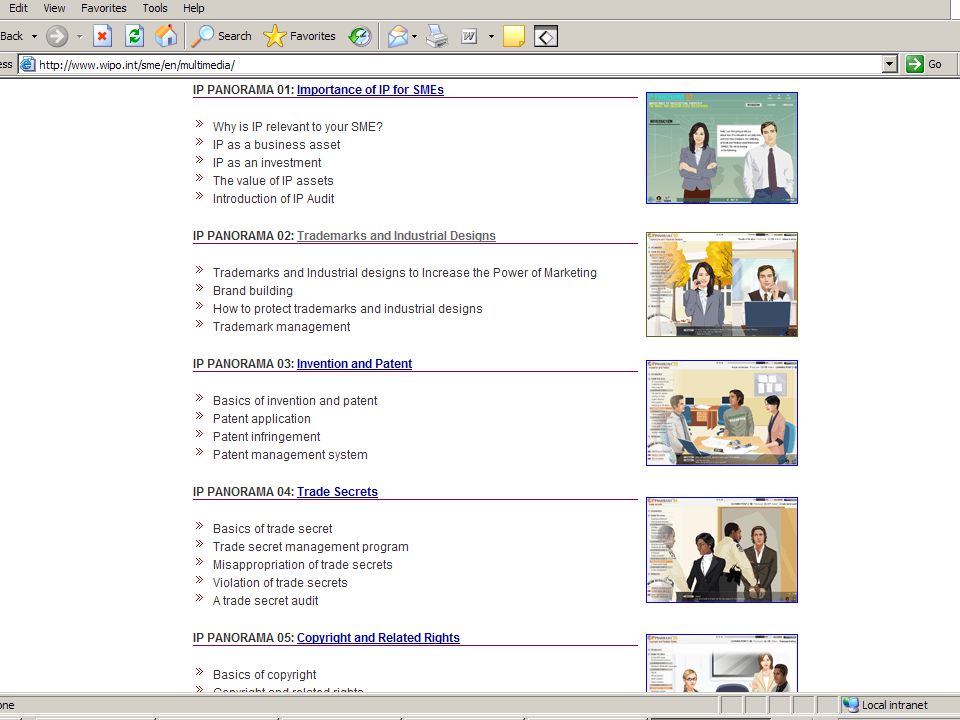Viewport: 960px width, 720px height.
Task: Go to the Home page icon
Action: (x=166, y=36)
